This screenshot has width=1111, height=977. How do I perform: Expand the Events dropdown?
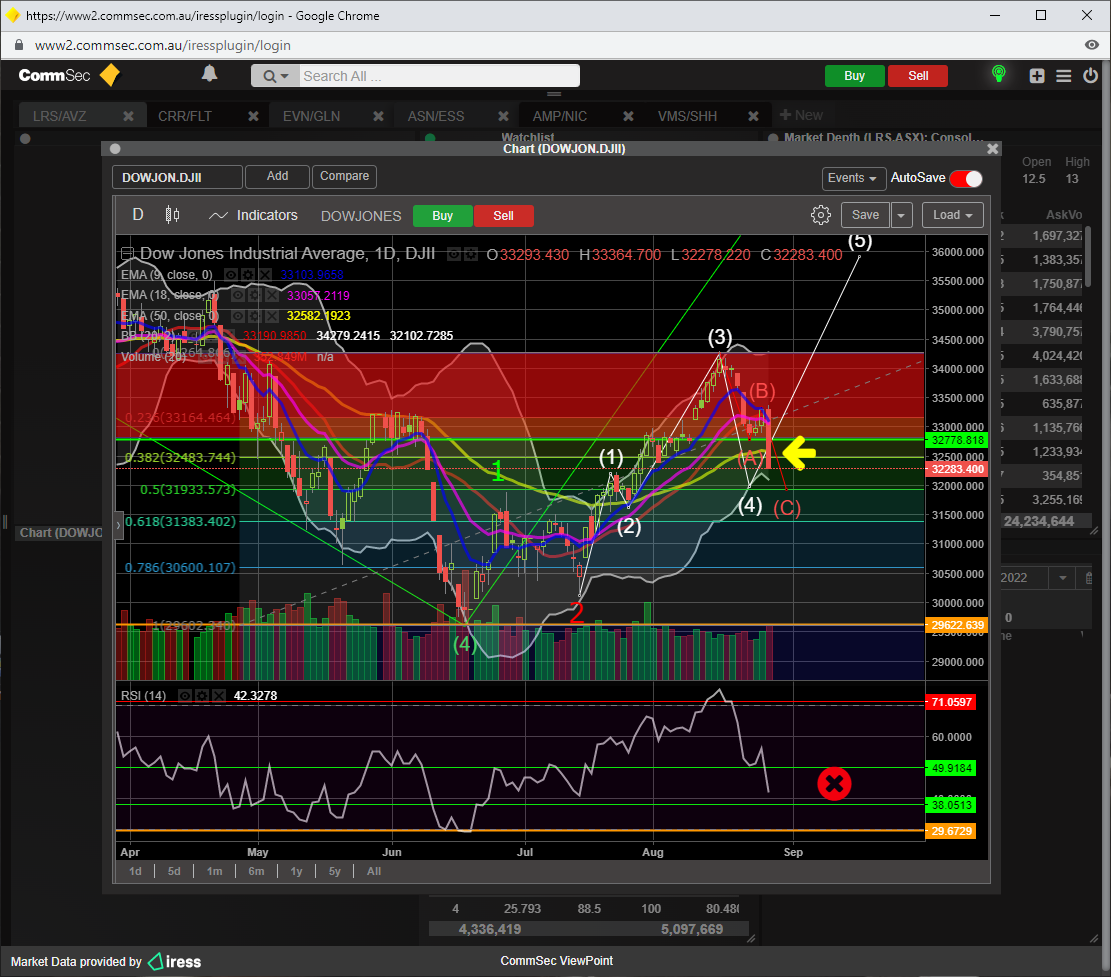click(x=852, y=178)
